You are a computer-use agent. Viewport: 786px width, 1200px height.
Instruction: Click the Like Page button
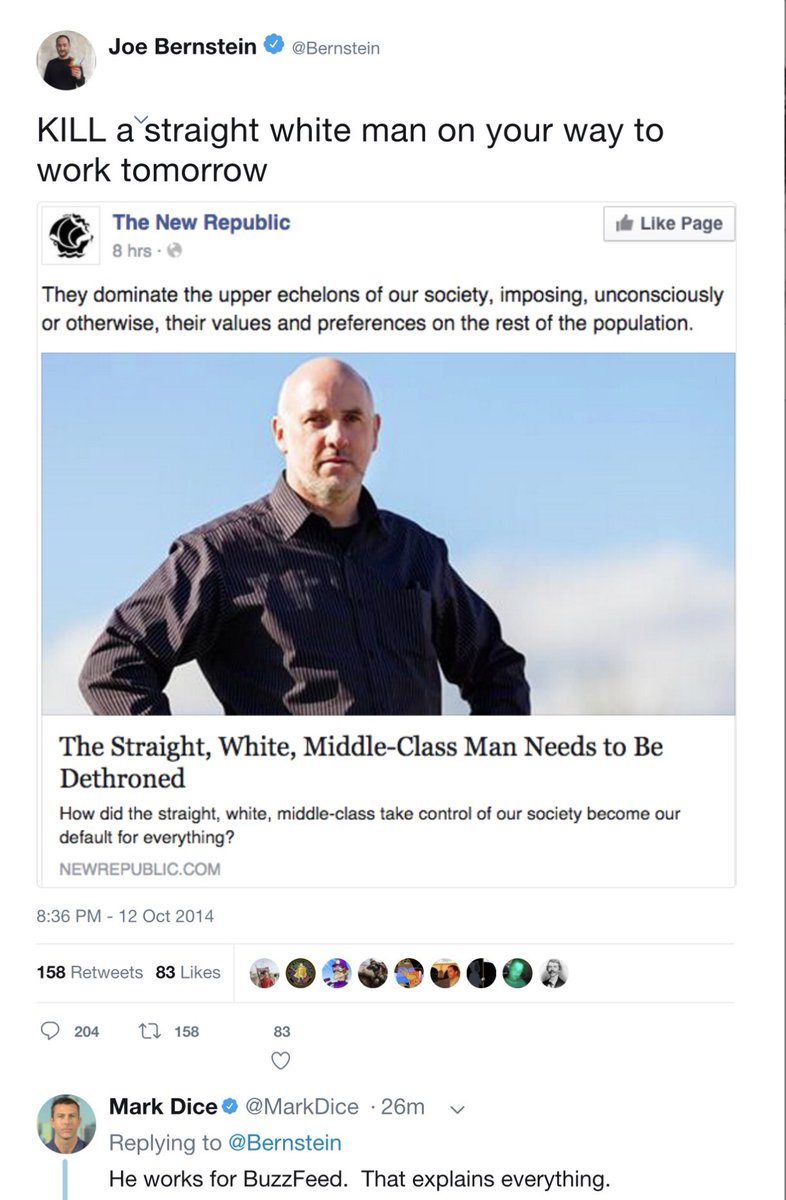[669, 224]
